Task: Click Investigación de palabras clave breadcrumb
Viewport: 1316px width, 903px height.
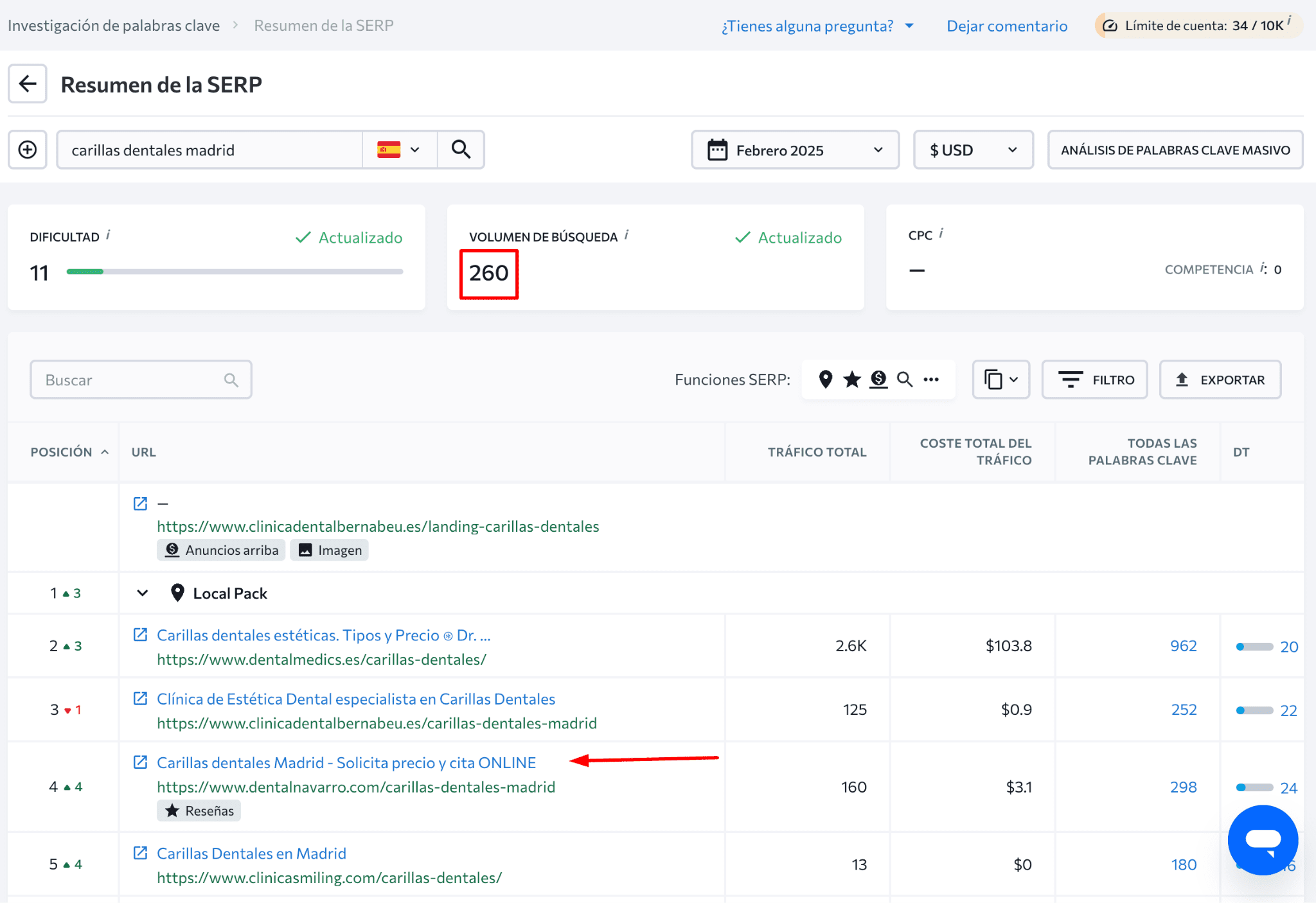Action: coord(114,26)
